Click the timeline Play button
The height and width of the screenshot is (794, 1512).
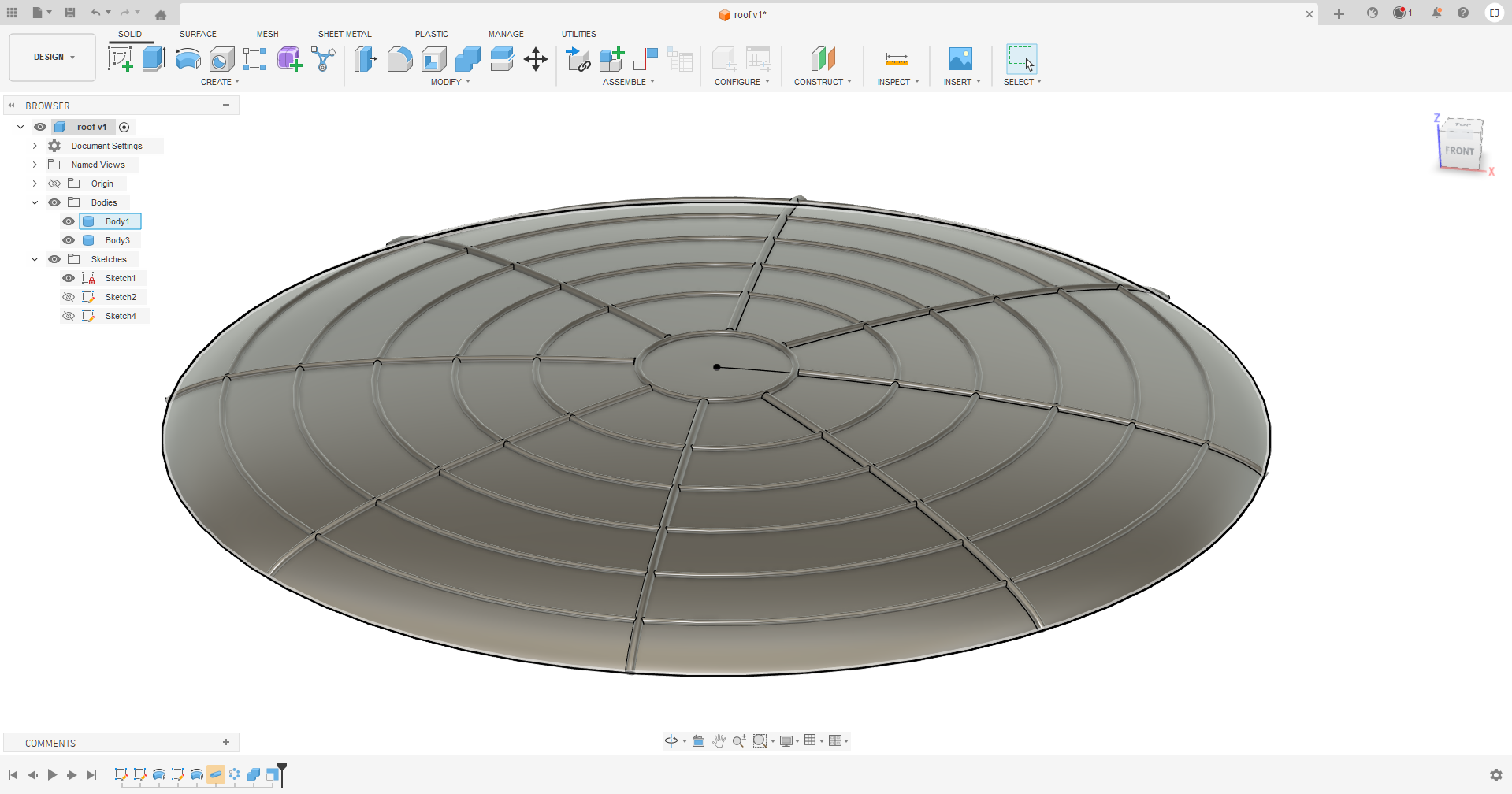click(x=52, y=775)
